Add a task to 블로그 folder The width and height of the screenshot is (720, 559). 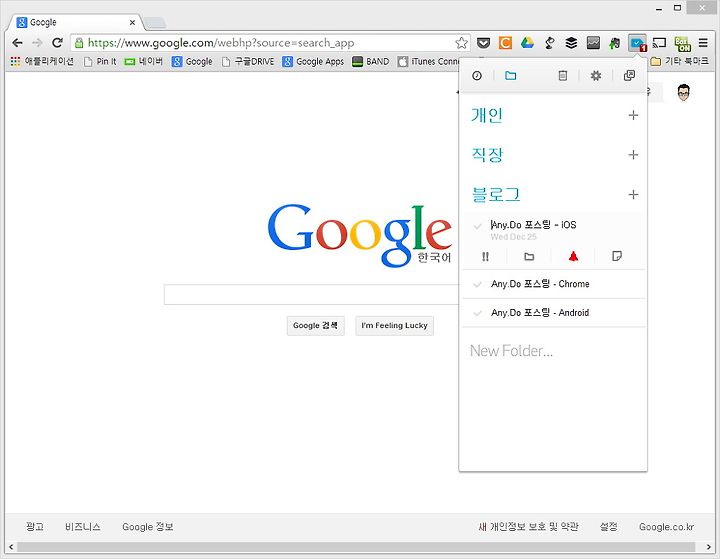coord(633,195)
